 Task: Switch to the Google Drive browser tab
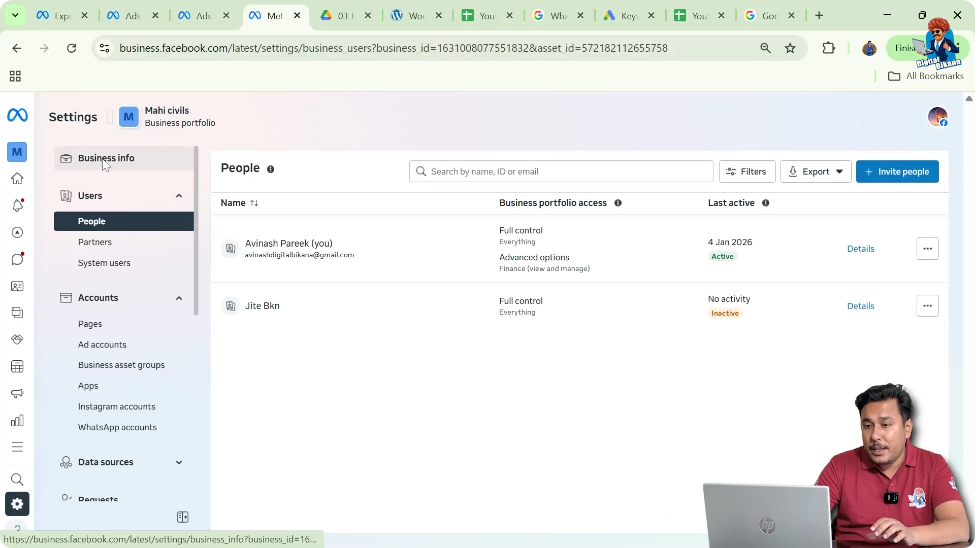pos(346,16)
